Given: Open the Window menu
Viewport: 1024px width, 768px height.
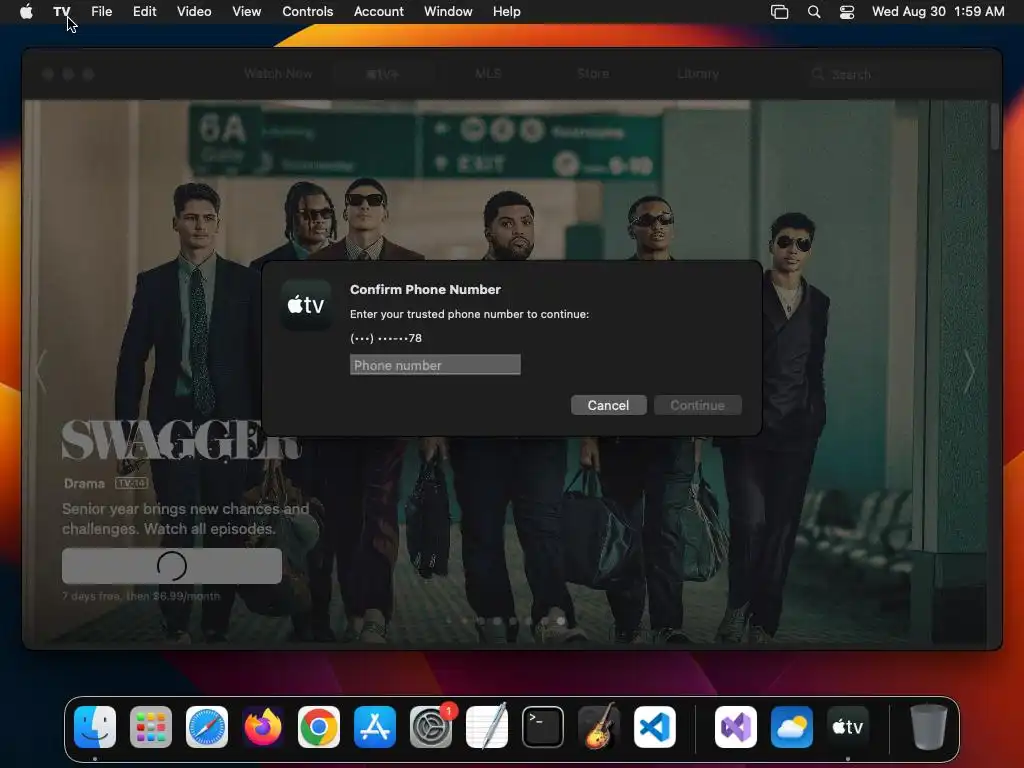Looking at the screenshot, I should coord(448,11).
